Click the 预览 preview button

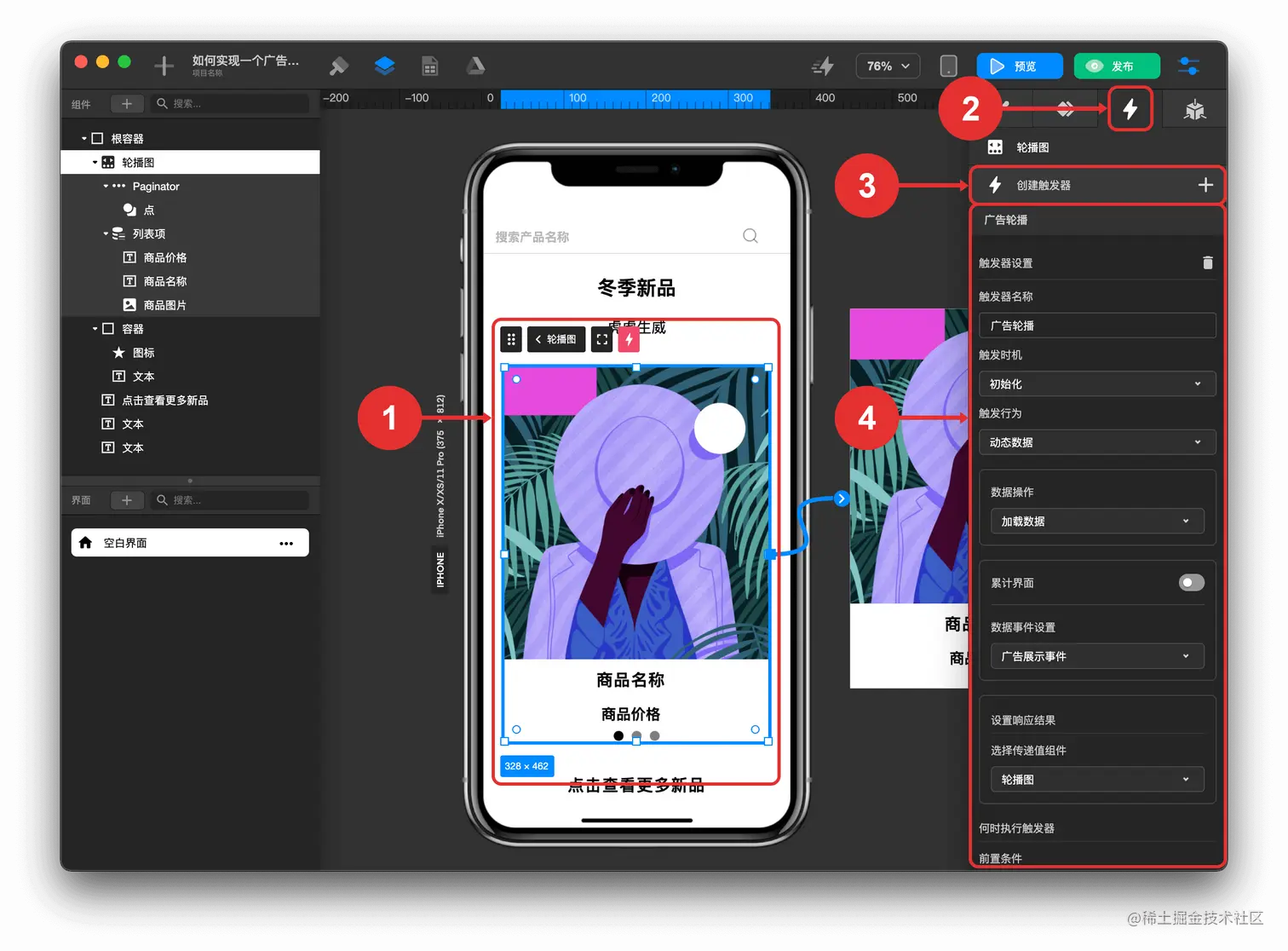[x=1020, y=66]
